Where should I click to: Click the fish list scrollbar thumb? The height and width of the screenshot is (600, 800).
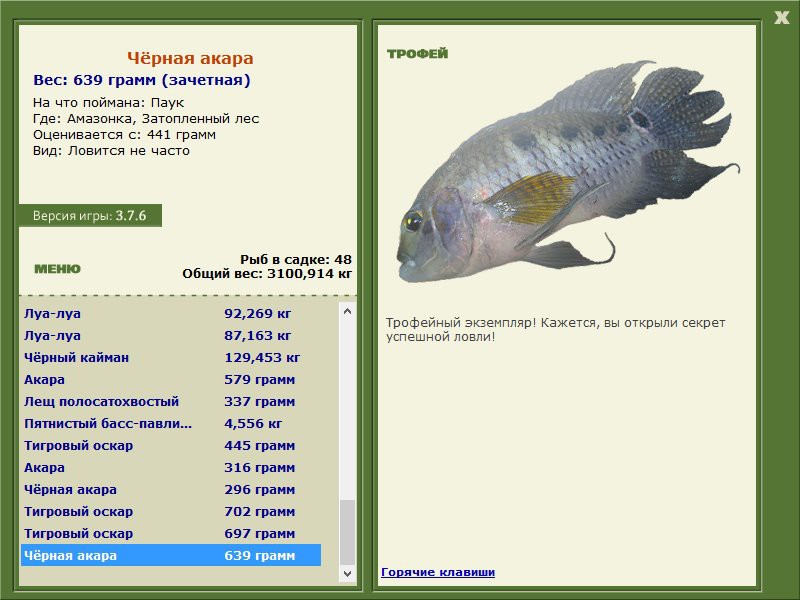point(347,533)
